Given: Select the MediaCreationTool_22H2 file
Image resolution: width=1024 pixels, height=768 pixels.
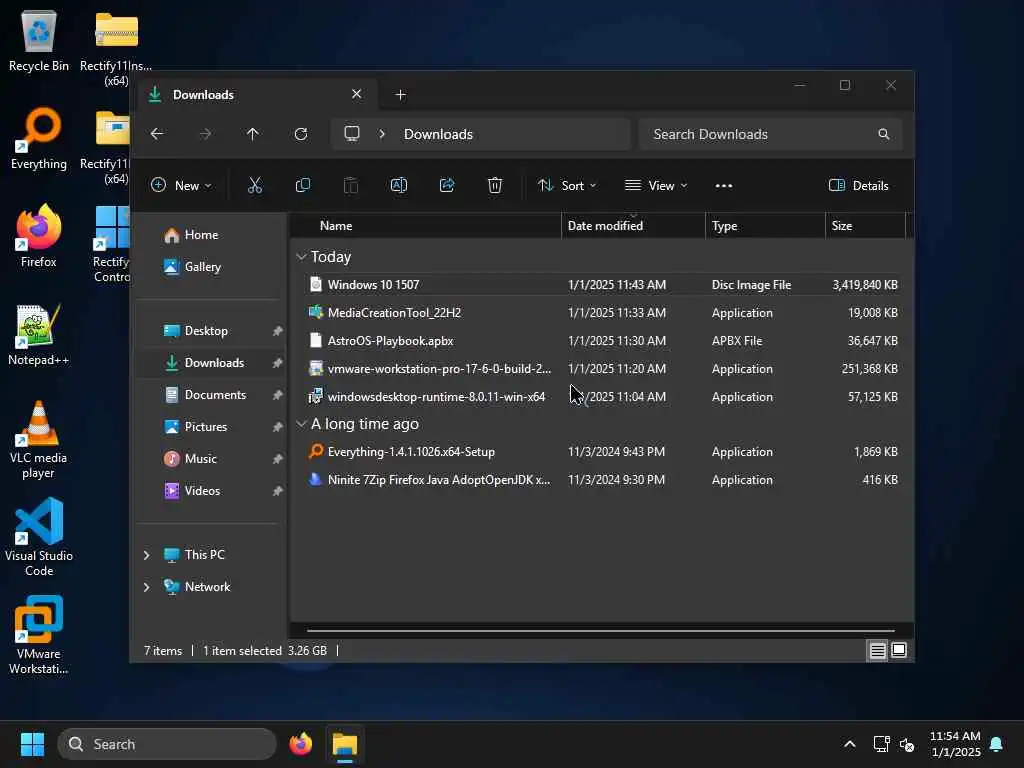Looking at the screenshot, I should point(602,313).
